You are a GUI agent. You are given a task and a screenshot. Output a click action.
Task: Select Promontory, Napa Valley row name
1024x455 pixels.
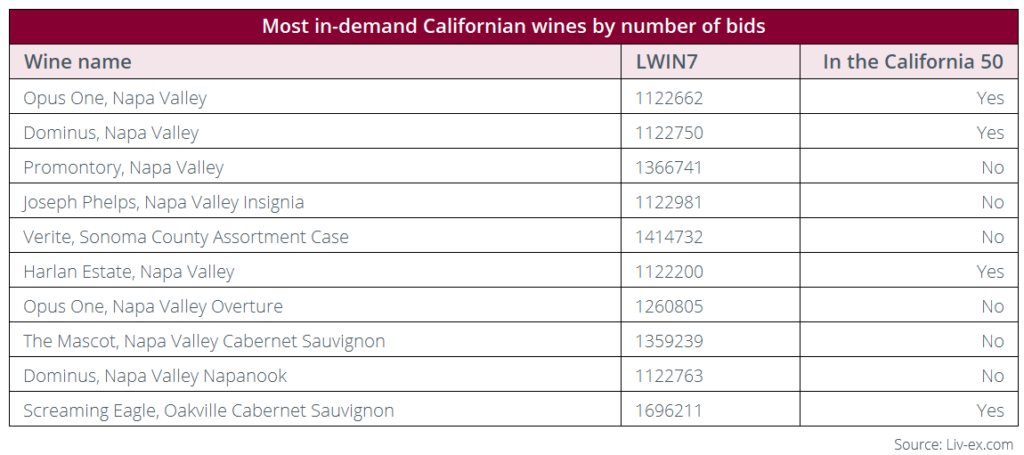123,168
